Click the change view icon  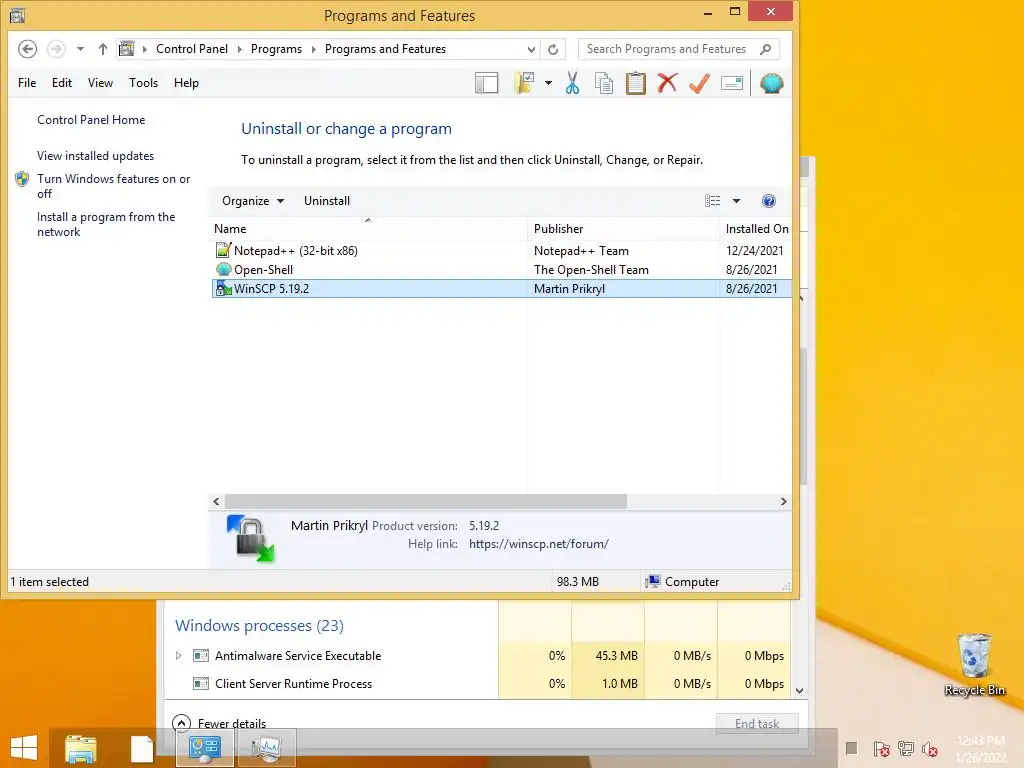712,200
